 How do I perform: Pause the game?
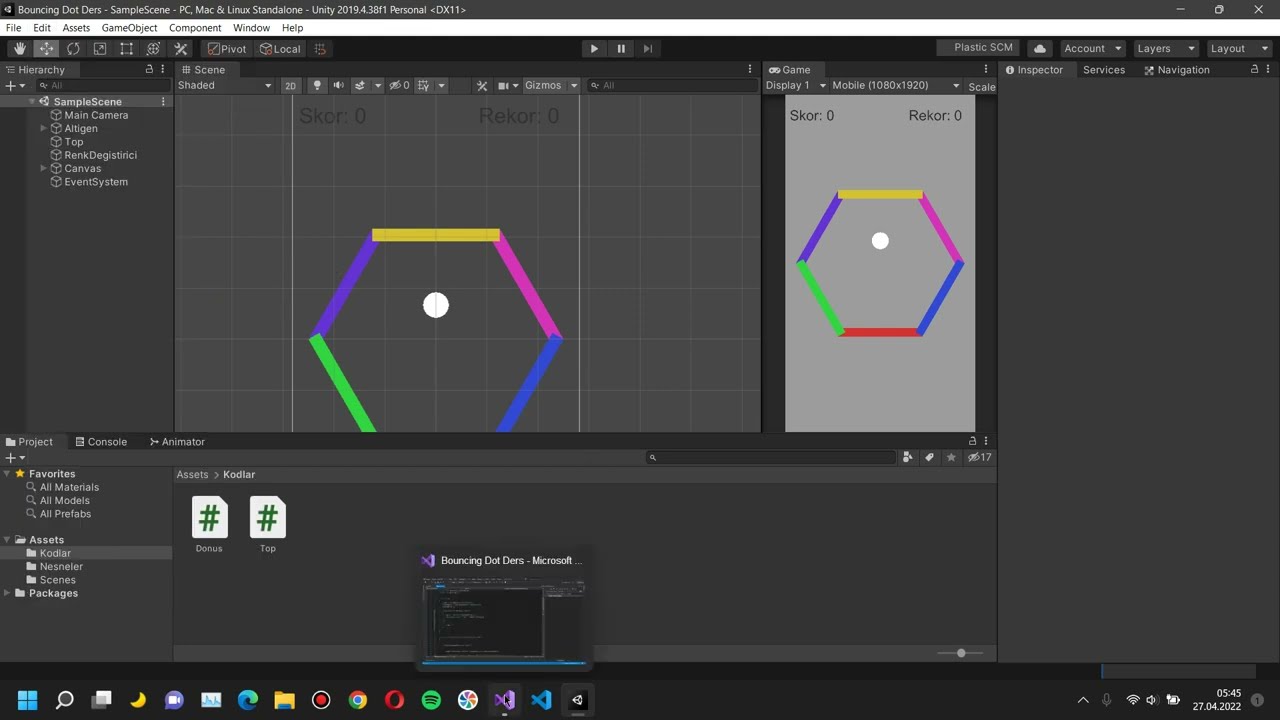(x=621, y=48)
